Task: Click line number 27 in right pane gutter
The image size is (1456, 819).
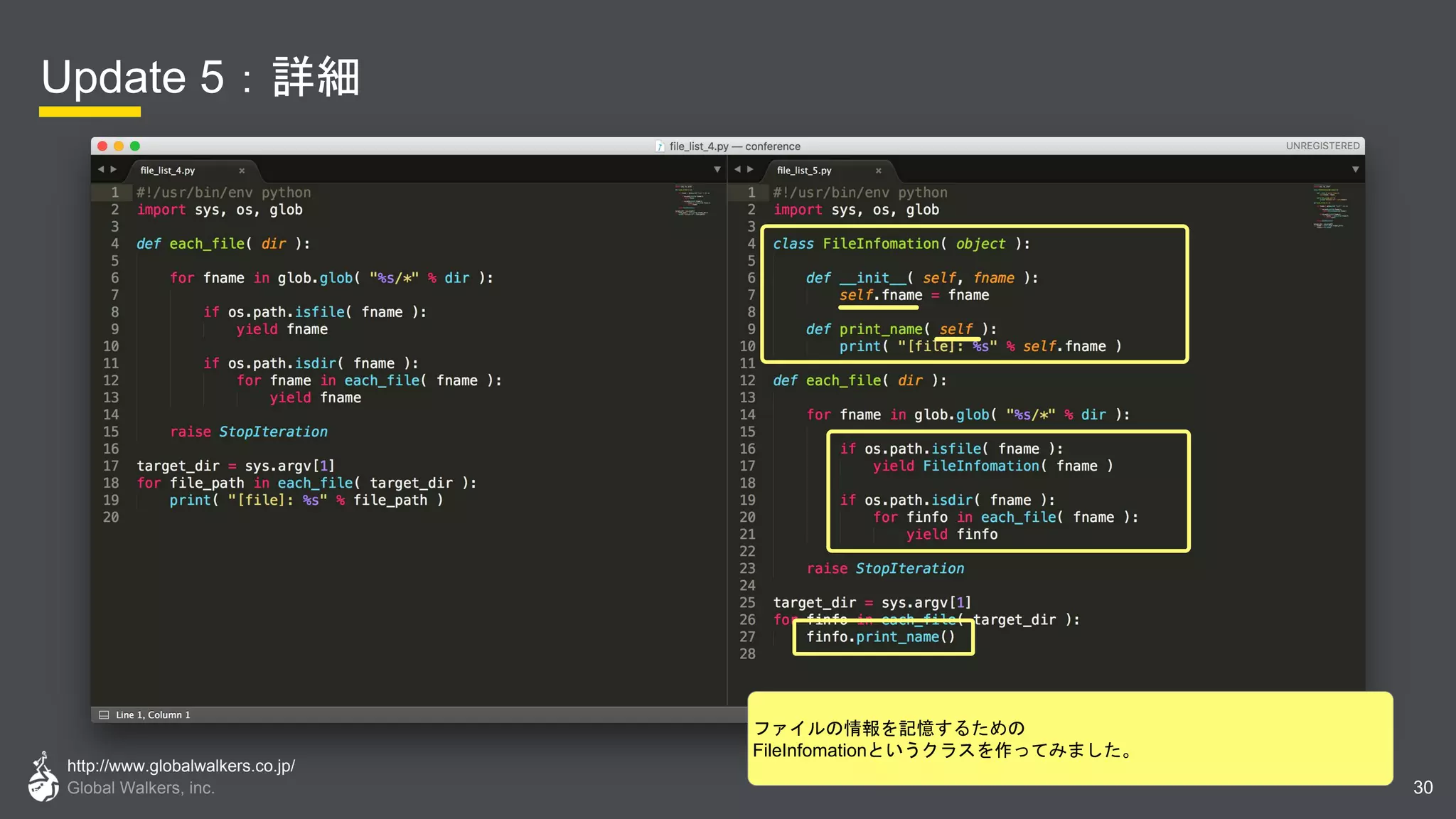Action: pos(747,636)
